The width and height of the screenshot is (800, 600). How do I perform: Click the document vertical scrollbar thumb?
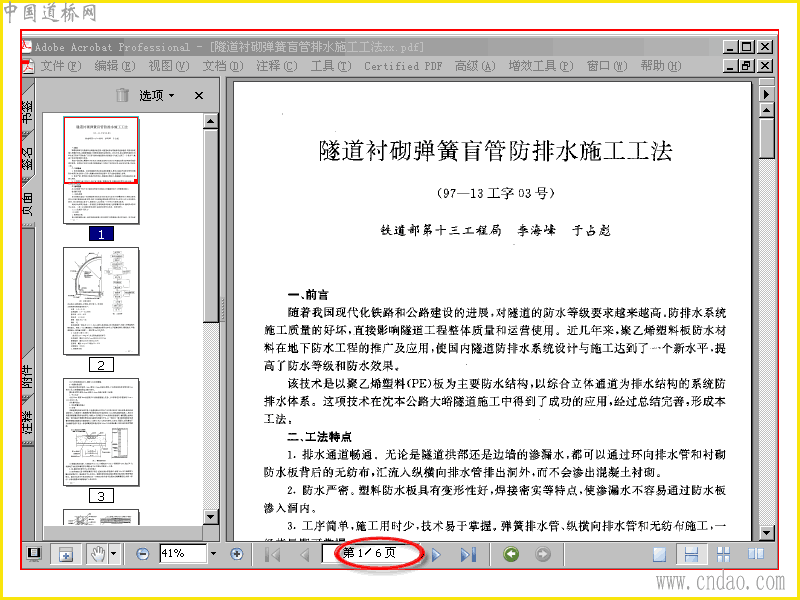tap(766, 137)
